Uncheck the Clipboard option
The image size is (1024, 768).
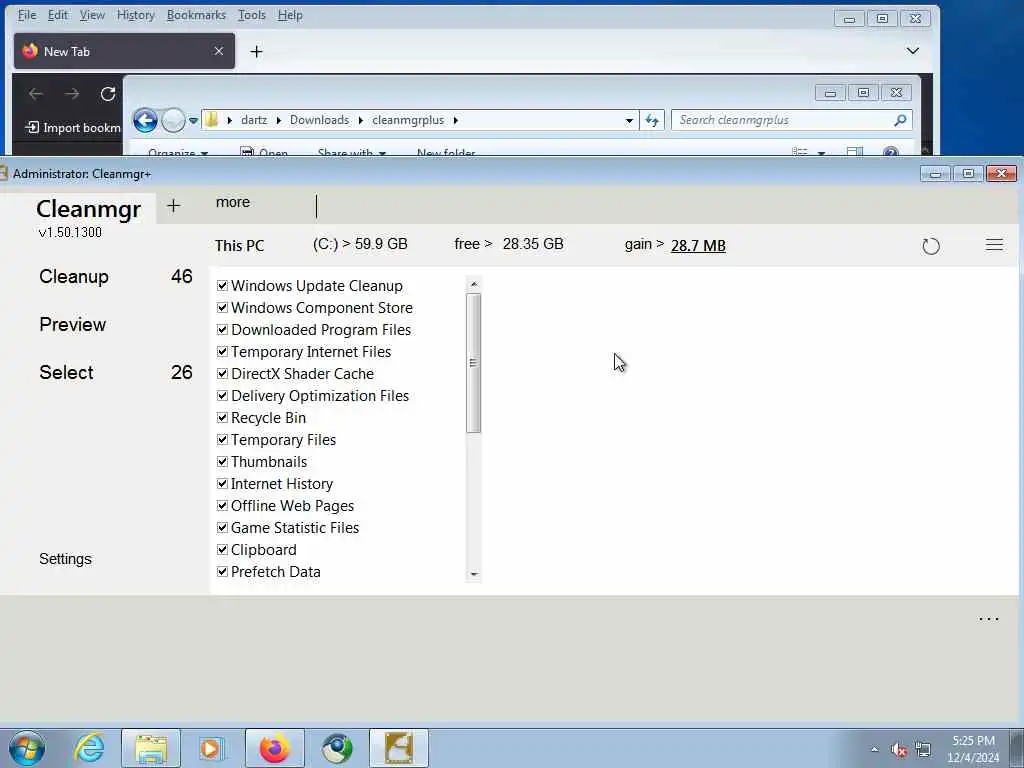tap(222, 550)
